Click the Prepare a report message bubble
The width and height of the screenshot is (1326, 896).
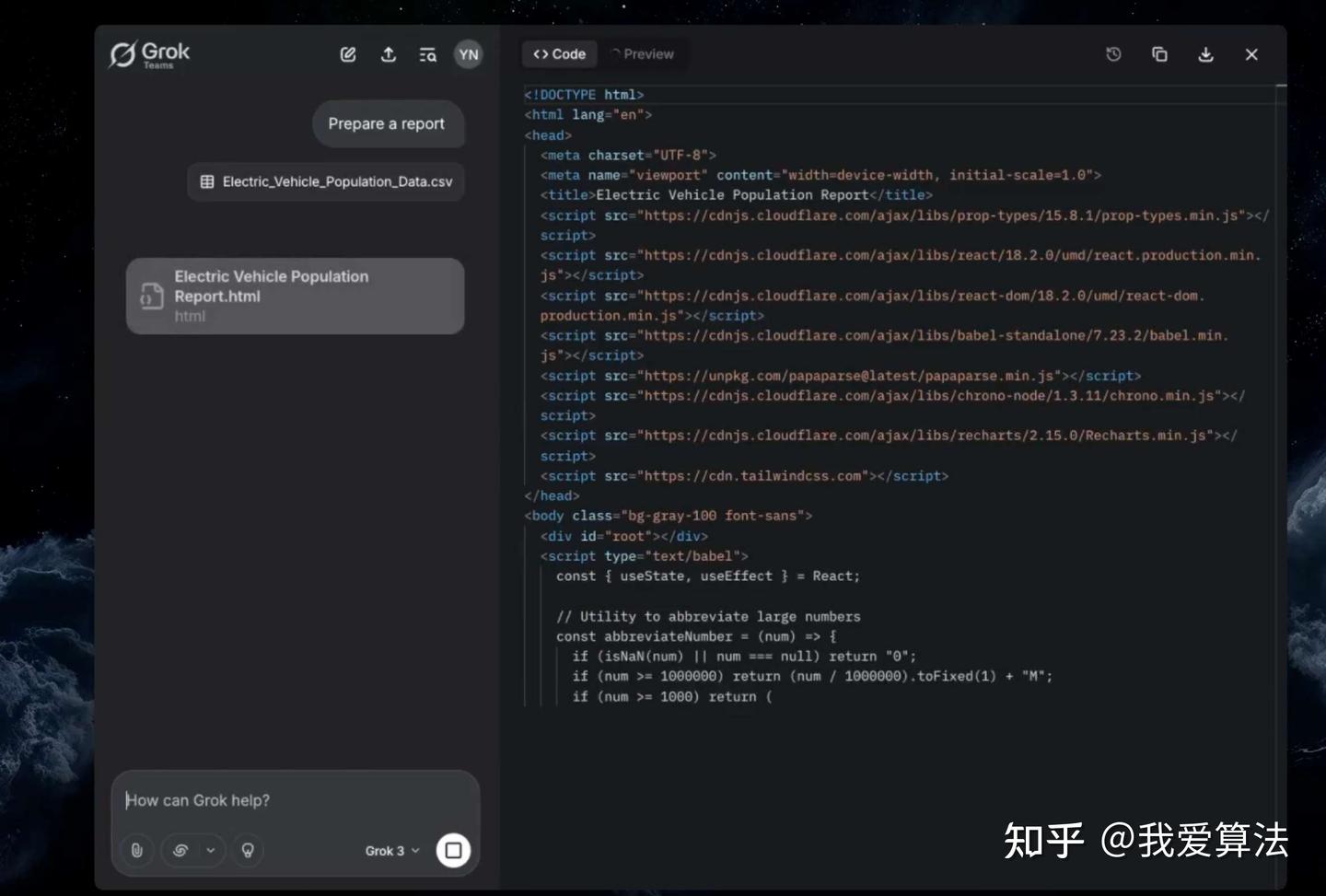[x=388, y=123]
